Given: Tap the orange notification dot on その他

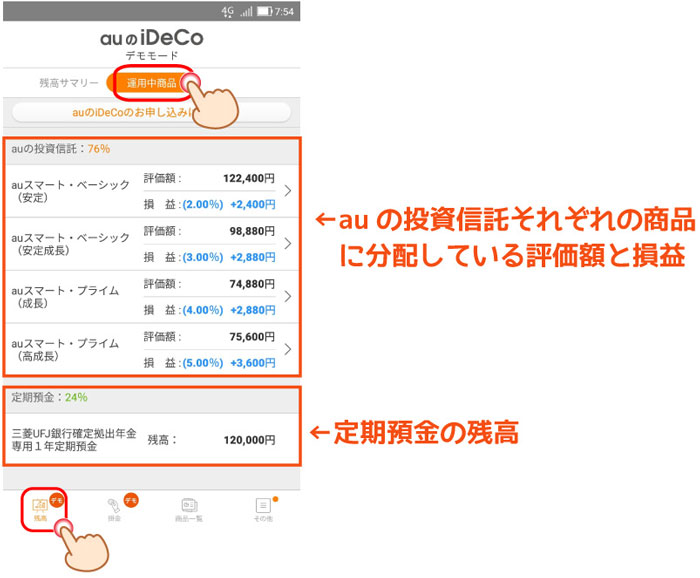Looking at the screenshot, I should pyautogui.click(x=275, y=499).
